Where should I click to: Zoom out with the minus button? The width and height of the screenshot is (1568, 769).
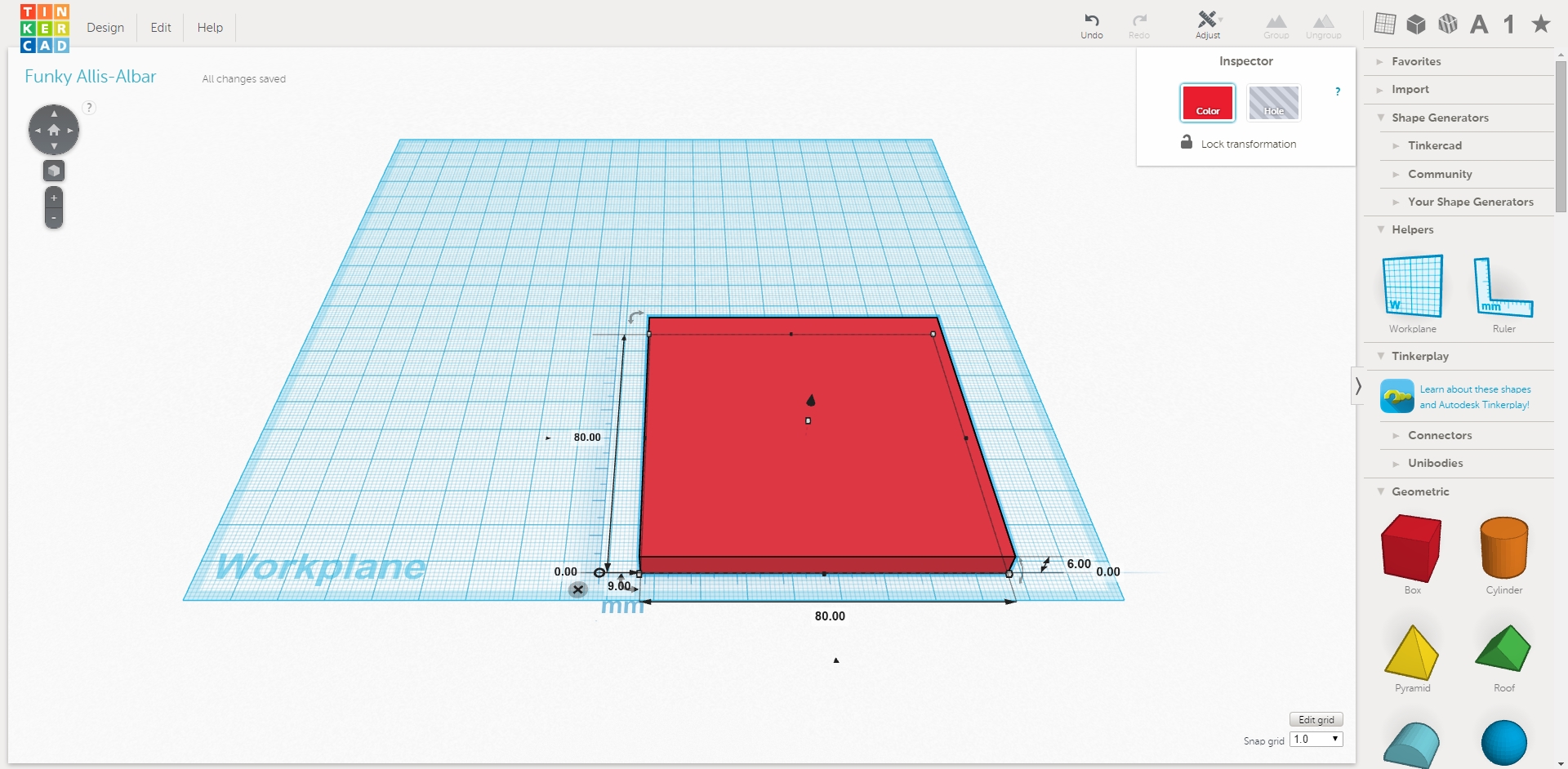[54, 218]
